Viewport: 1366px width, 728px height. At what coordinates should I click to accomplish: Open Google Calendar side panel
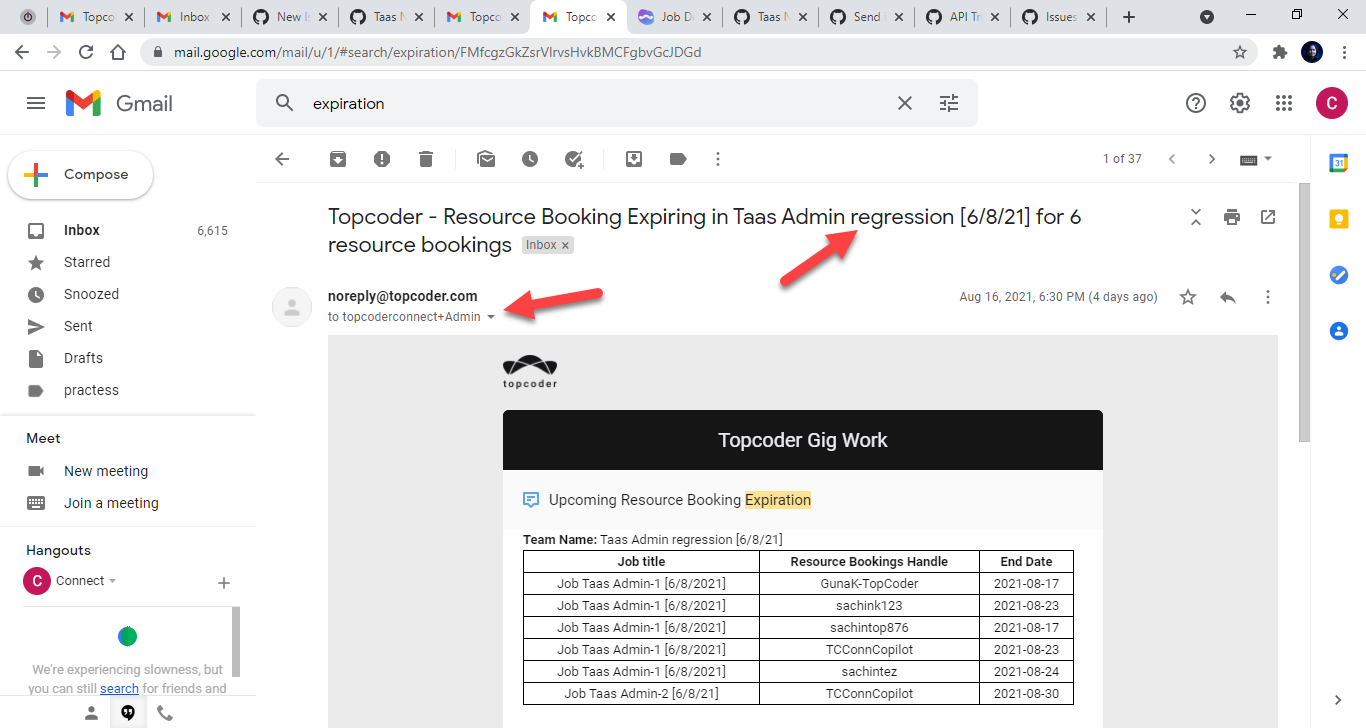(x=1339, y=163)
